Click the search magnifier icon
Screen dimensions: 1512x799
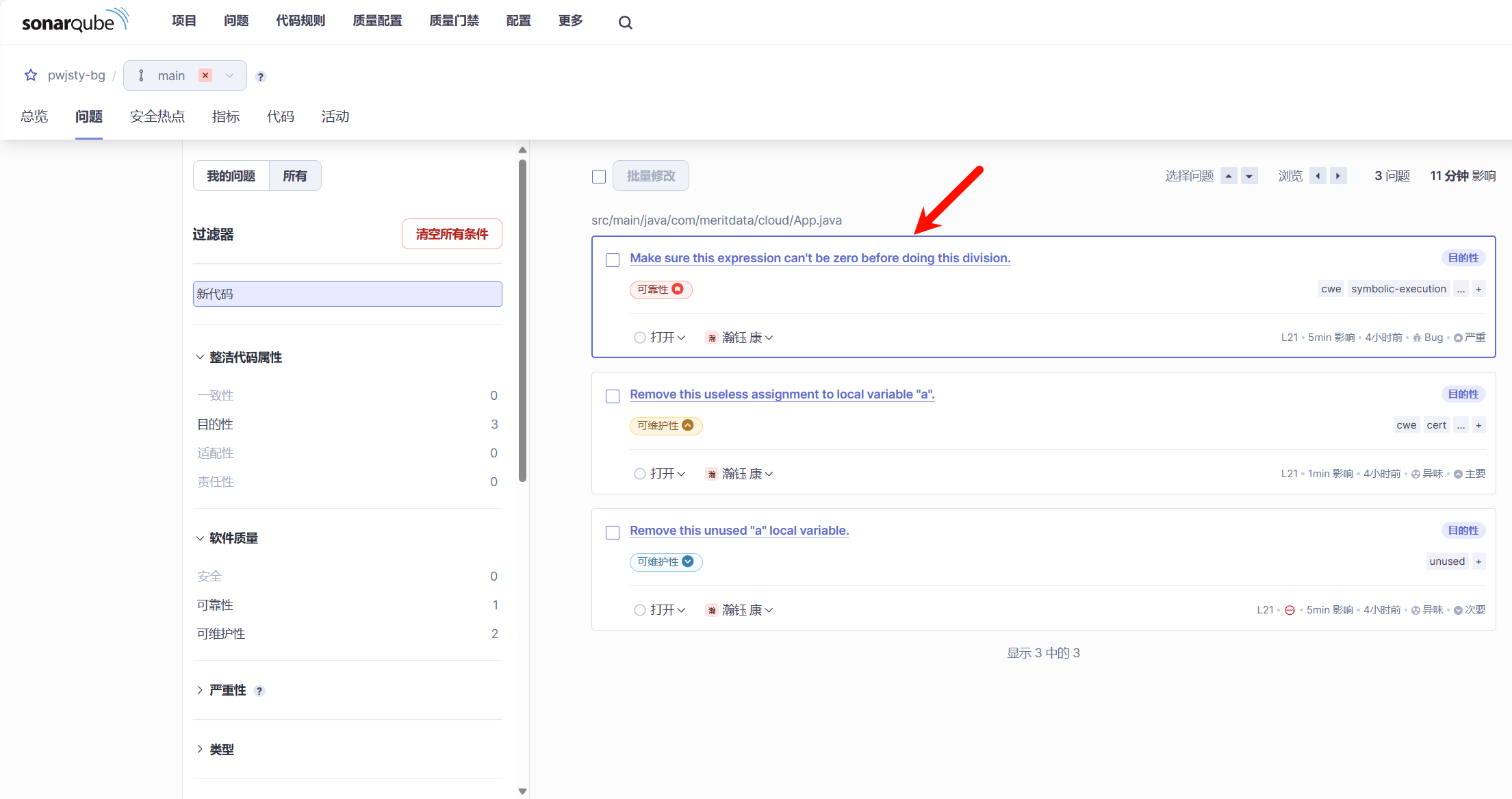(625, 23)
